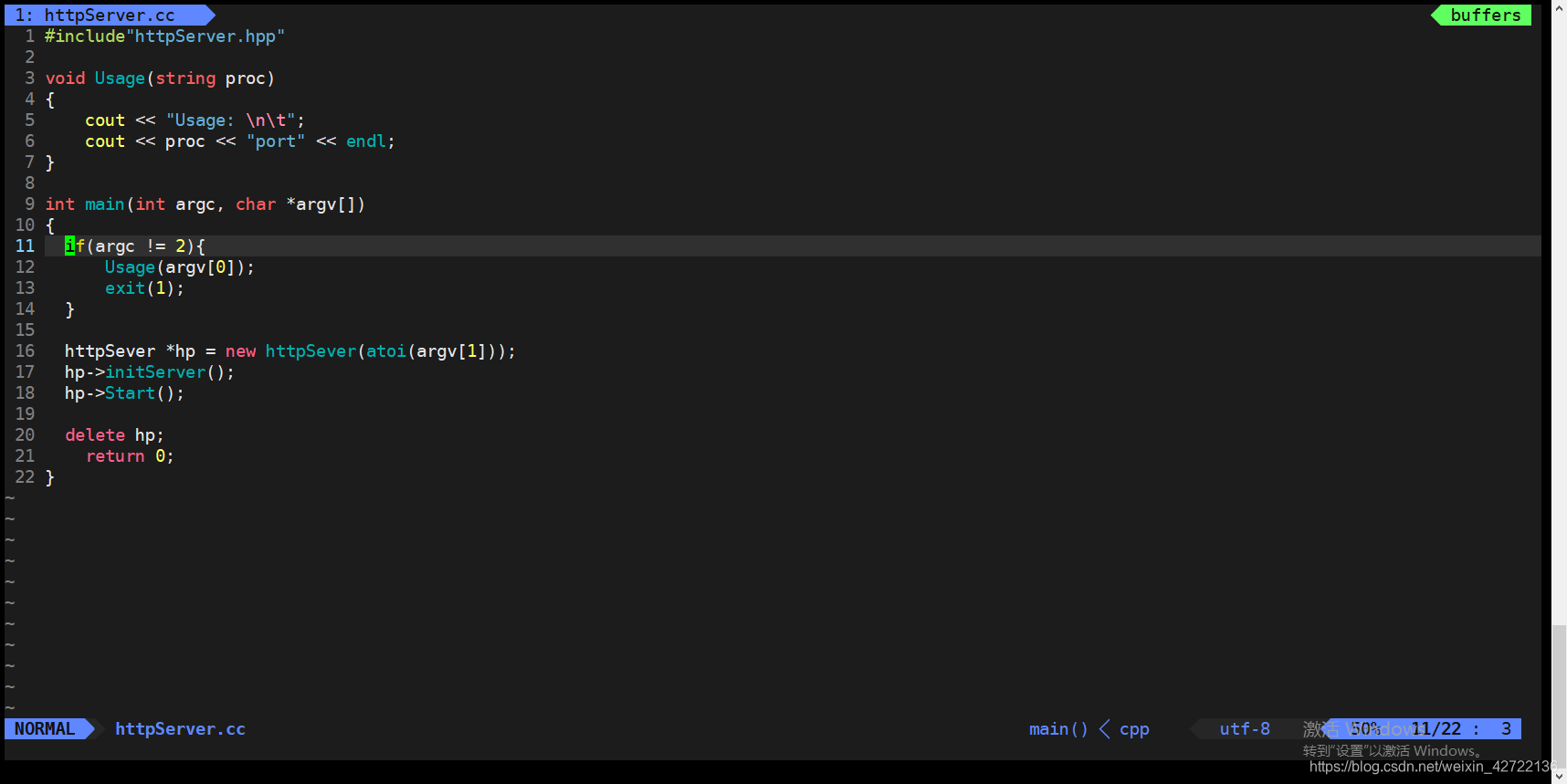Click void keyword on line 3
The image size is (1567, 784).
click(65, 78)
